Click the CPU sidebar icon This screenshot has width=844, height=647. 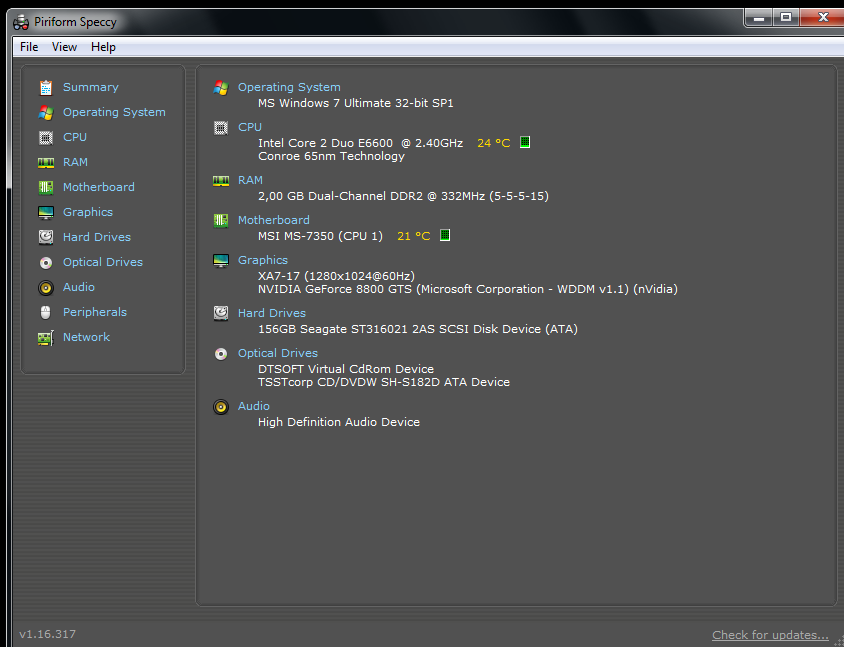pos(46,137)
